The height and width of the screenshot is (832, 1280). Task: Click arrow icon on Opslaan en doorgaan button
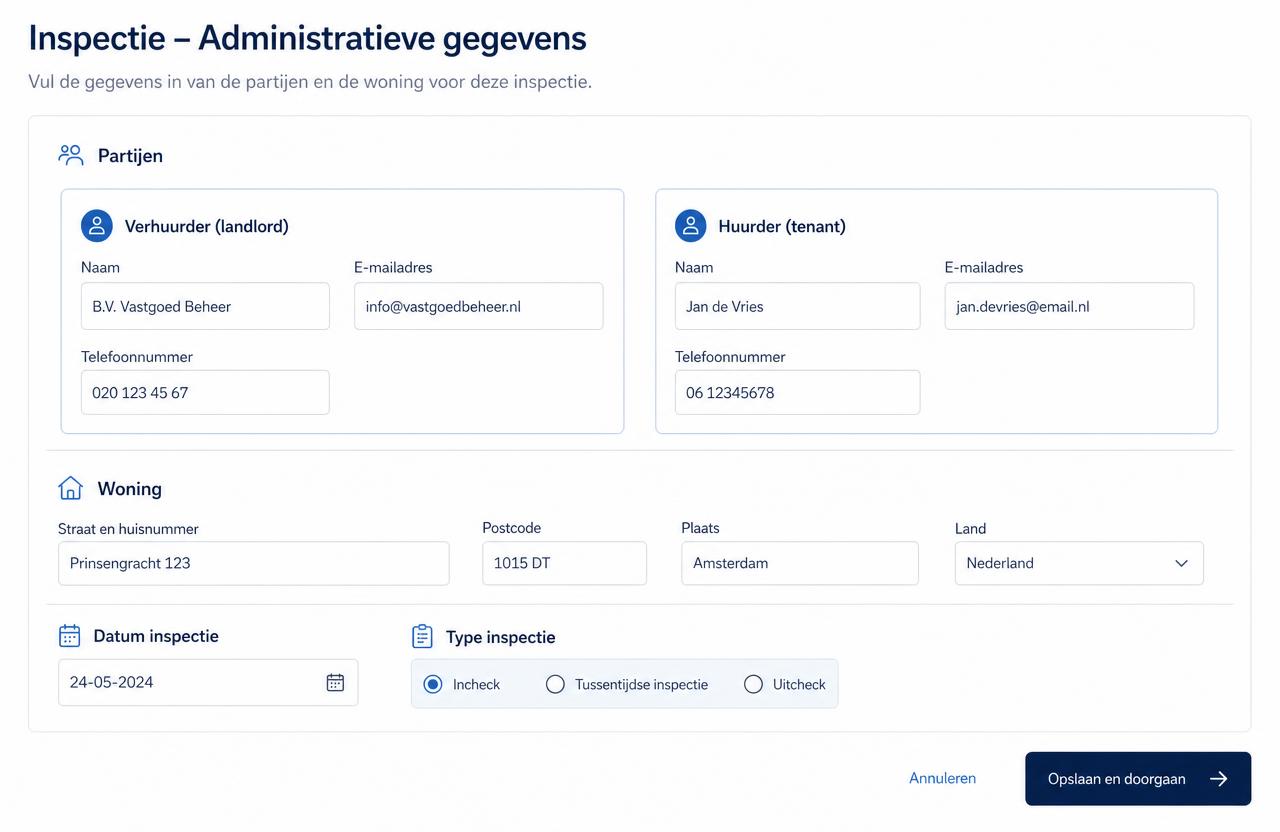coord(1218,779)
